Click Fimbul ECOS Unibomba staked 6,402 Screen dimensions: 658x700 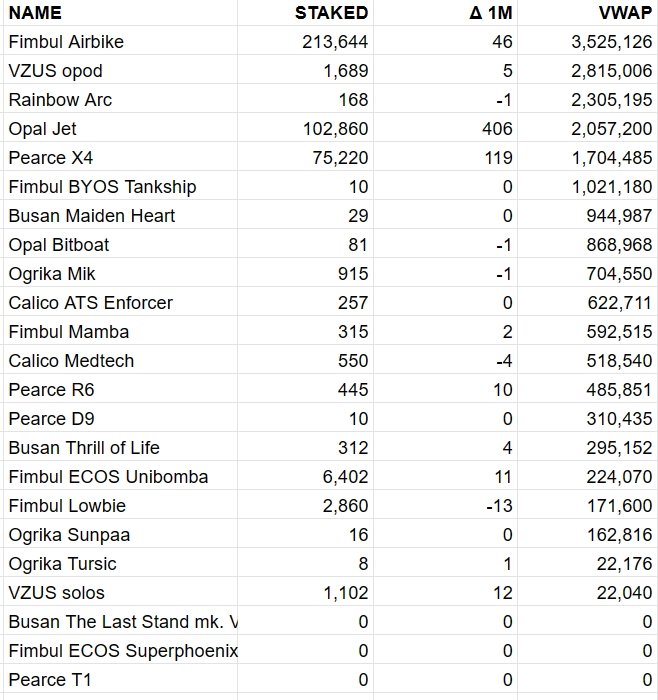(346, 477)
